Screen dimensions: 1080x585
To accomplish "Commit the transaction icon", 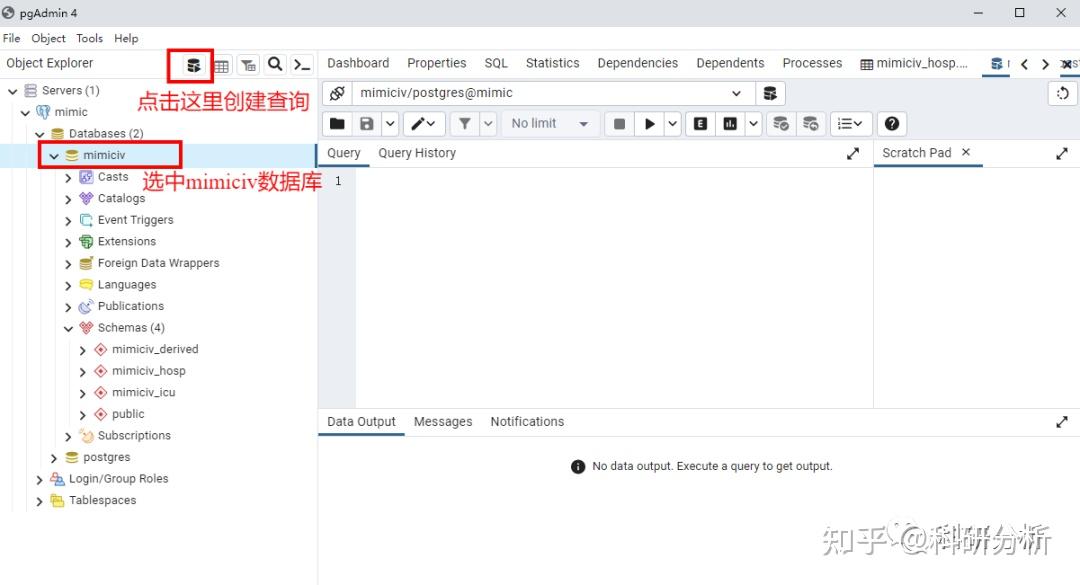I will [x=780, y=123].
